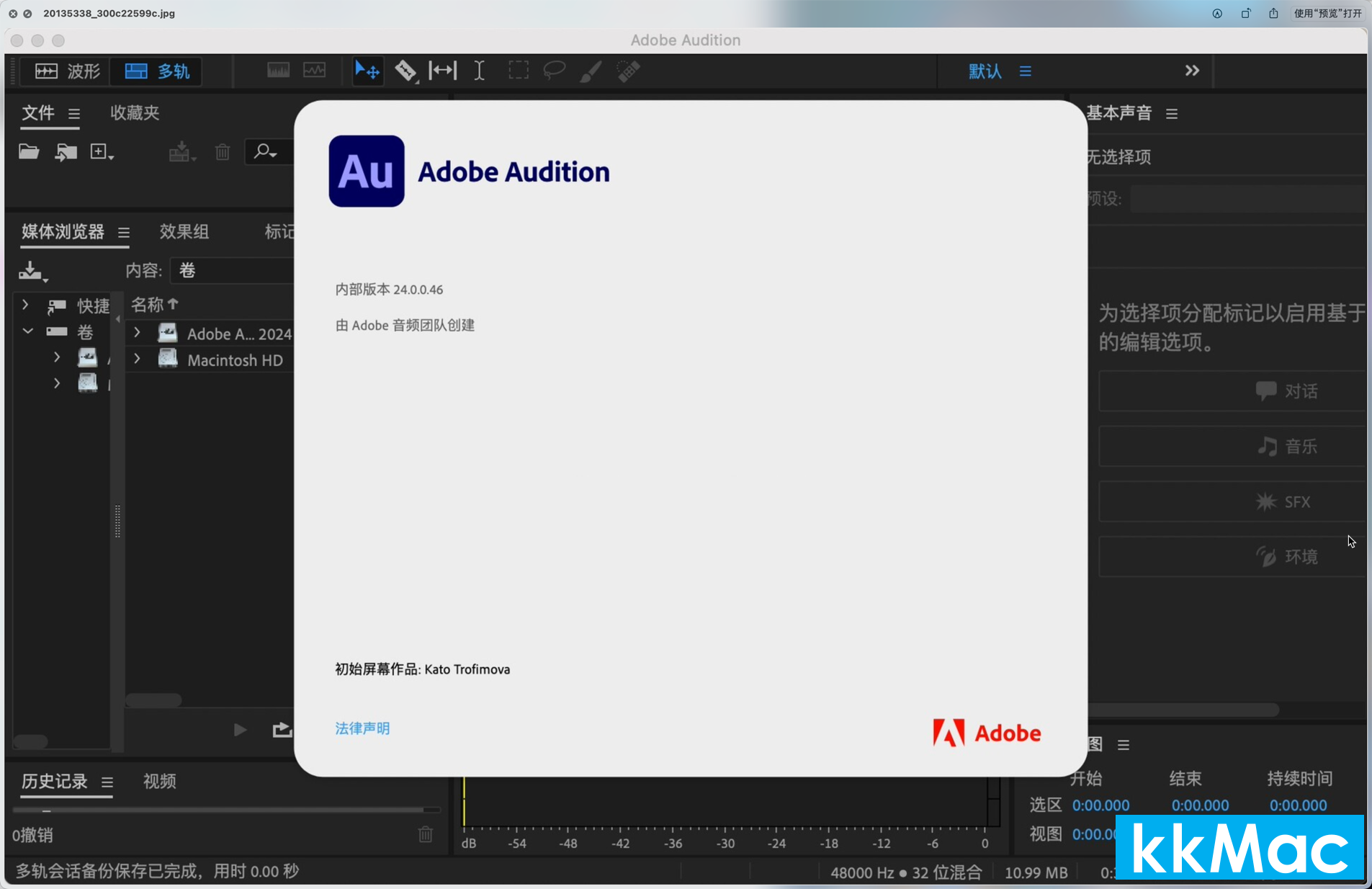
Task: Expand the workspace overflow chevrons
Action: tap(1192, 70)
